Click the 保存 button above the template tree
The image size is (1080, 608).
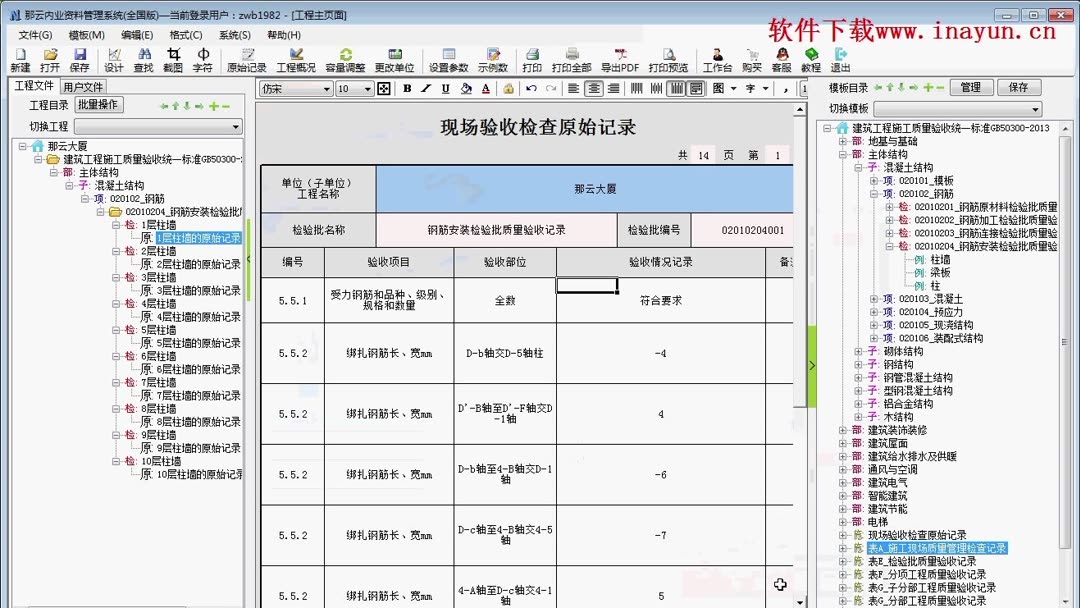pyautogui.click(x=1019, y=87)
